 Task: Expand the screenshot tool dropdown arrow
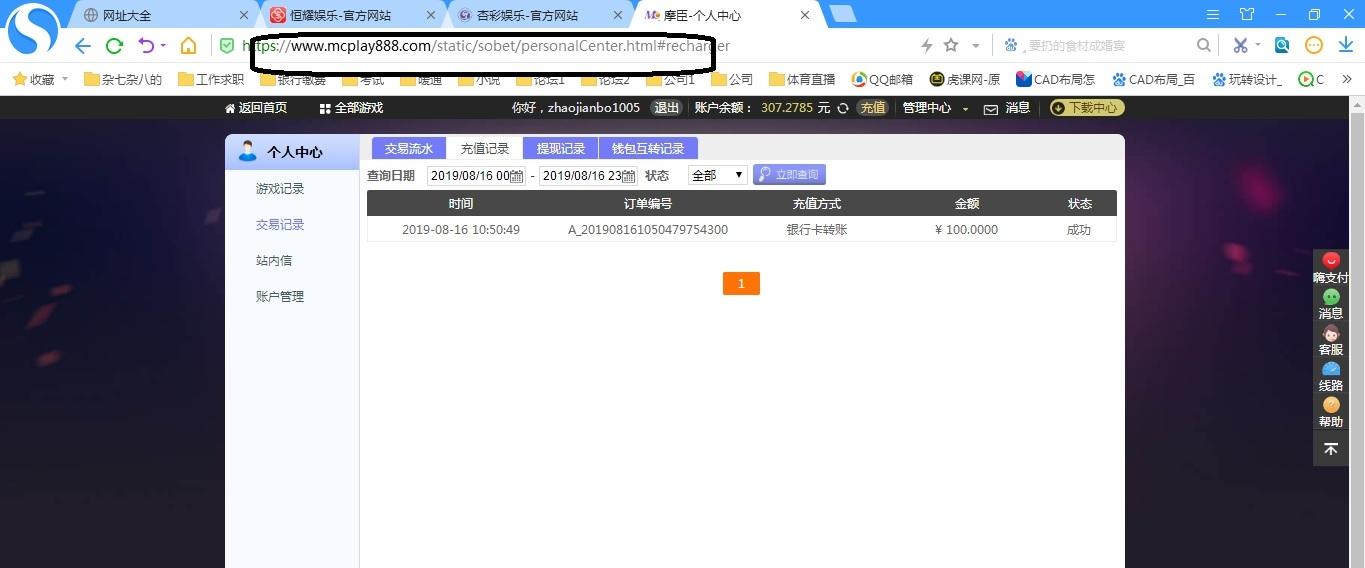pyautogui.click(x=1258, y=46)
